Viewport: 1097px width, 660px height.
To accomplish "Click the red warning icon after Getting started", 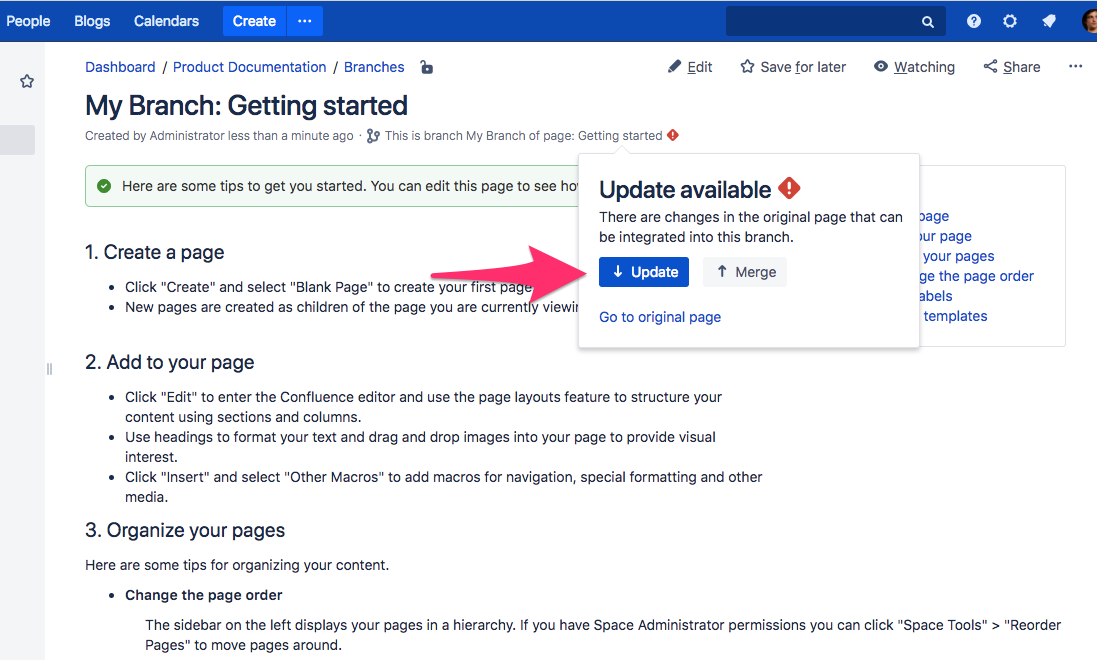I will [x=672, y=135].
